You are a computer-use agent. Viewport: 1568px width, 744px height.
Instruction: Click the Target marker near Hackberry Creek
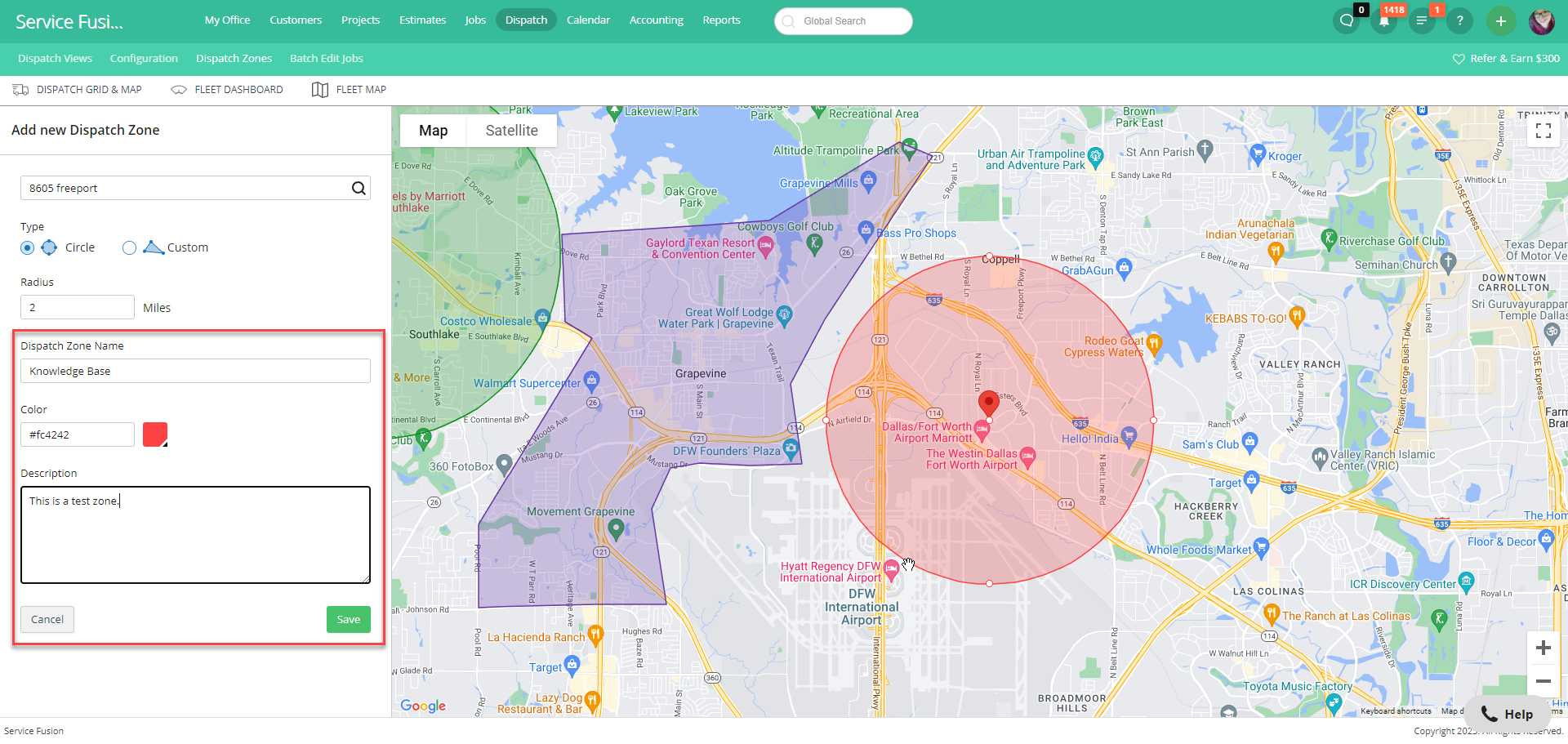pyautogui.click(x=1251, y=480)
